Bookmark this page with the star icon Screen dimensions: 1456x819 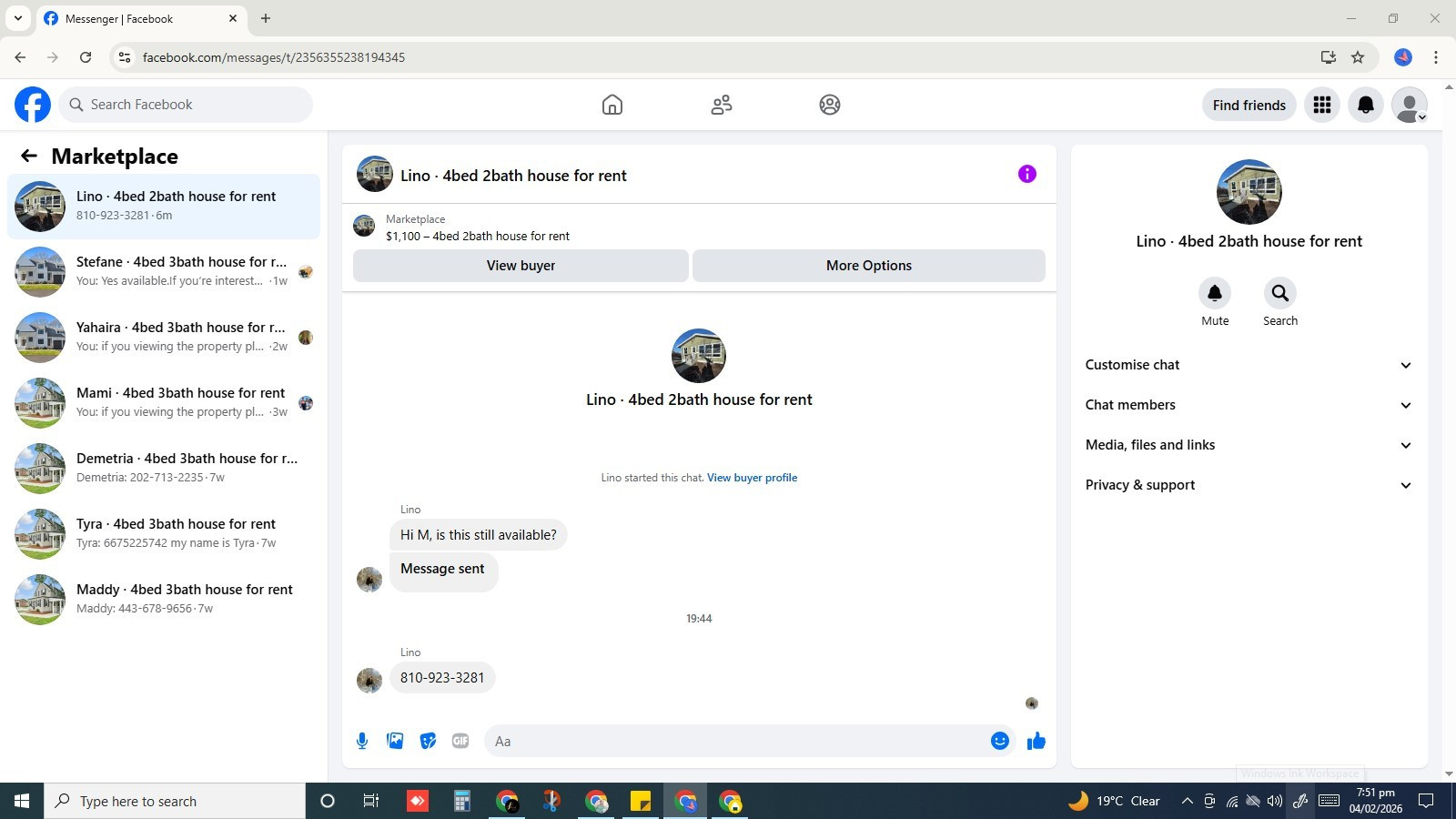(1358, 57)
